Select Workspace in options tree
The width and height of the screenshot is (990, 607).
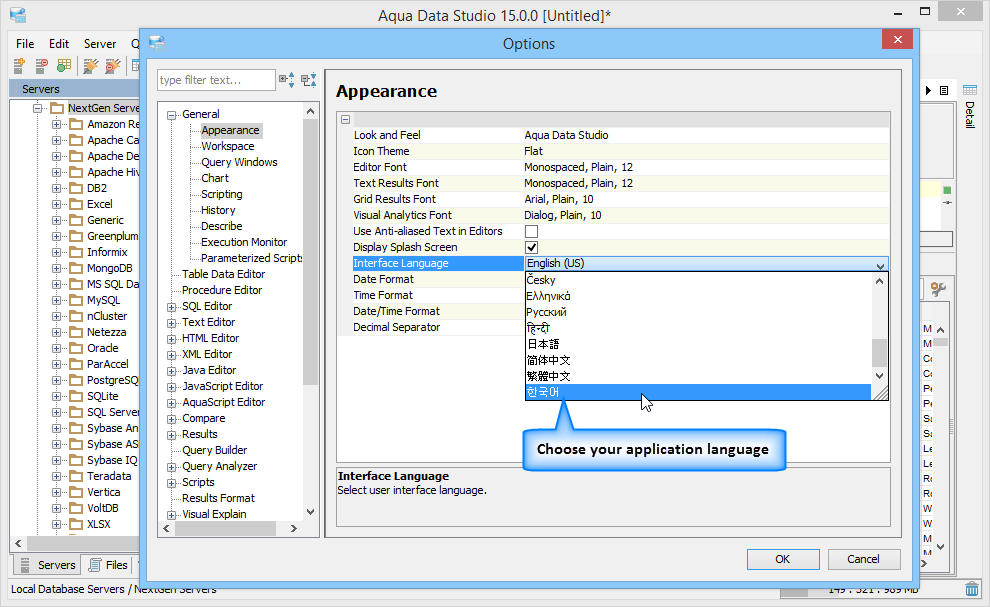227,146
